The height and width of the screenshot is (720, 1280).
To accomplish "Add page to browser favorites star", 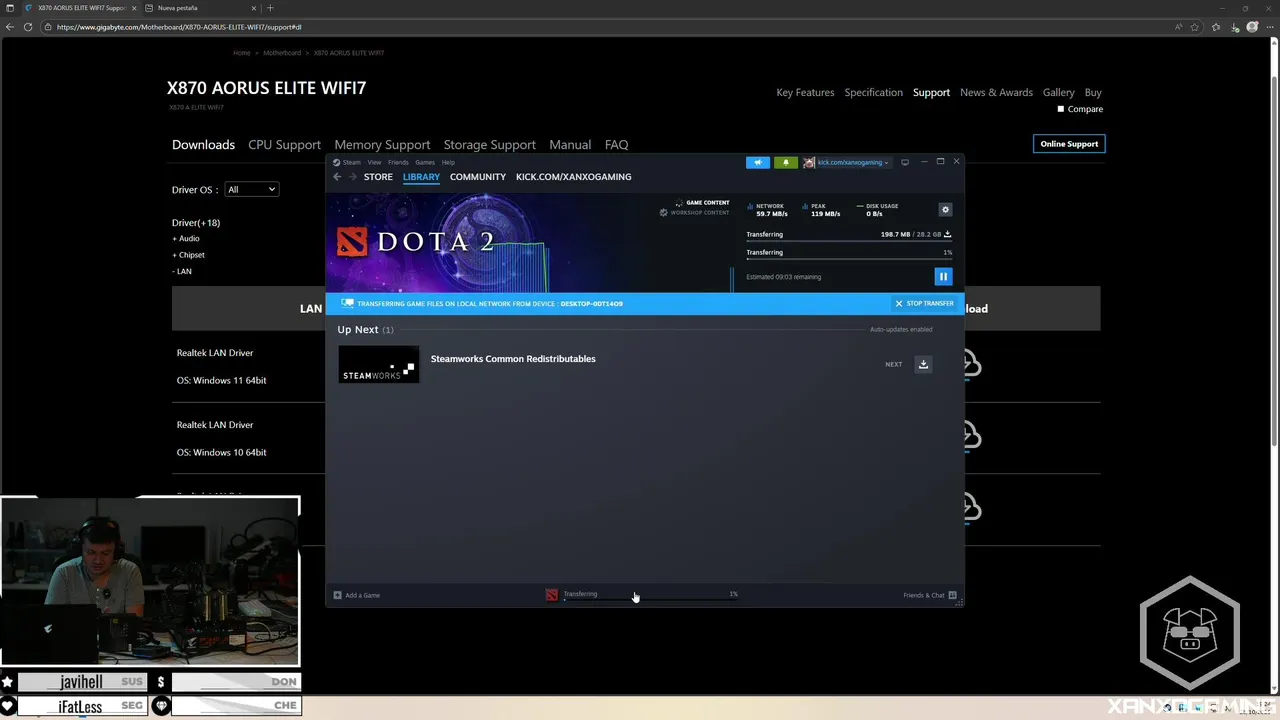I will pyautogui.click(x=1194, y=27).
